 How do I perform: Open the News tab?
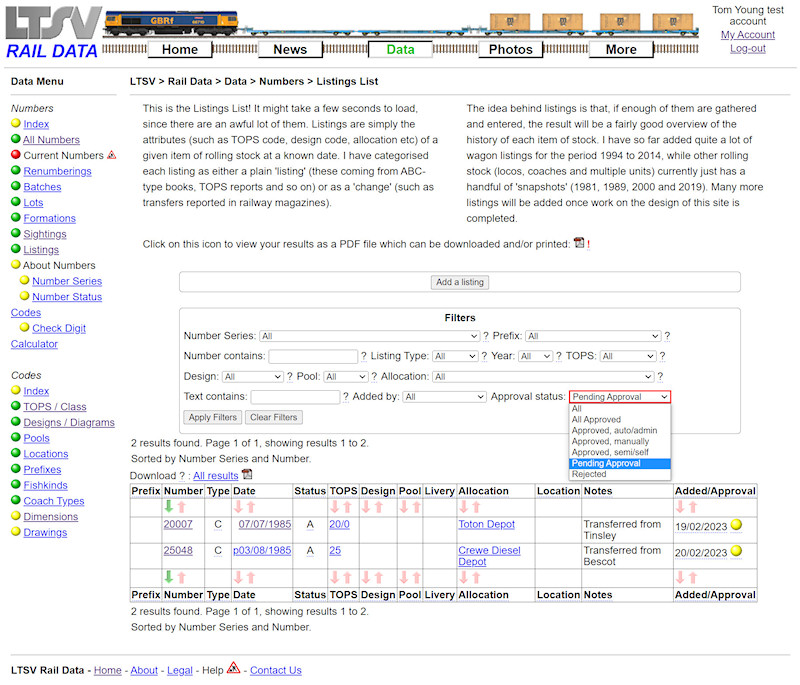(x=290, y=48)
